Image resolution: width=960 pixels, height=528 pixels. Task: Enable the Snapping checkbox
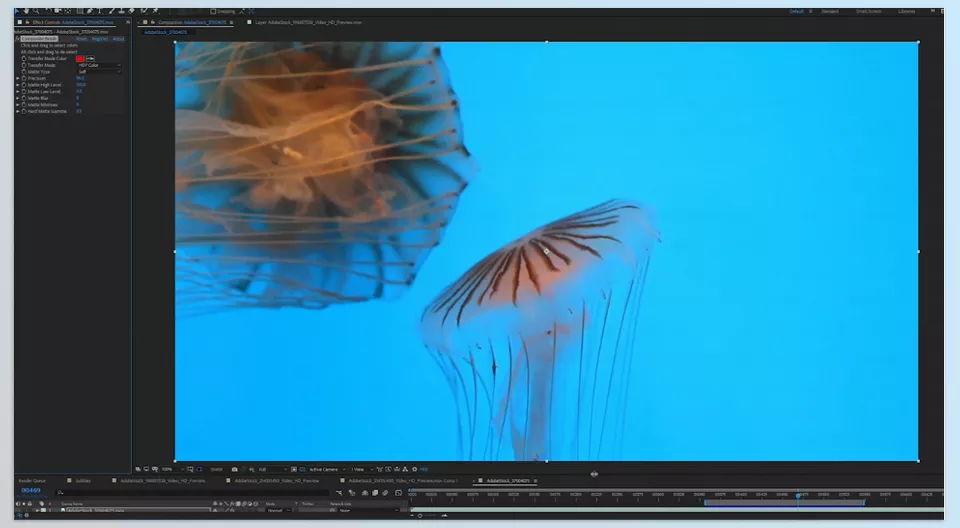[213, 11]
